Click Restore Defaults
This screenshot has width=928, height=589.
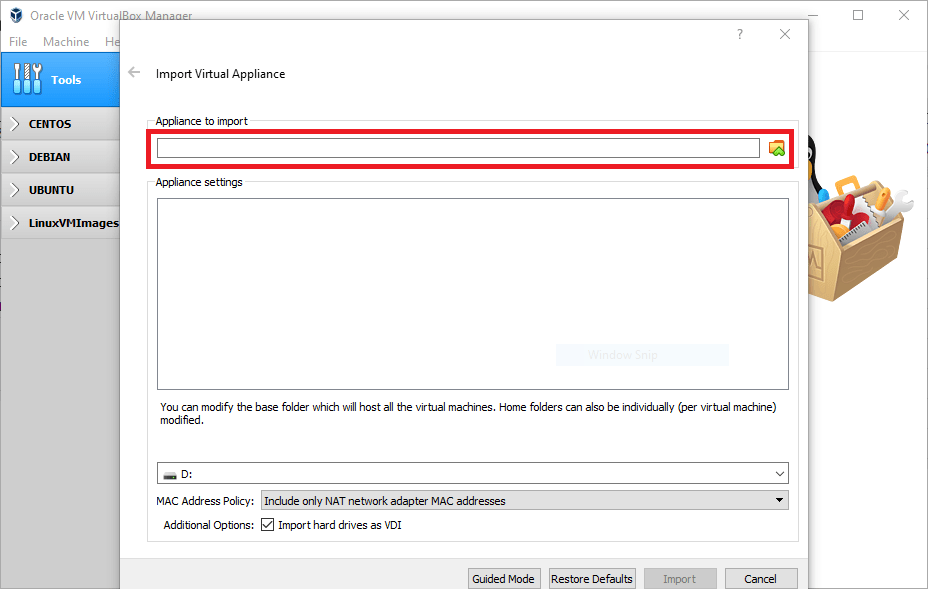click(591, 578)
